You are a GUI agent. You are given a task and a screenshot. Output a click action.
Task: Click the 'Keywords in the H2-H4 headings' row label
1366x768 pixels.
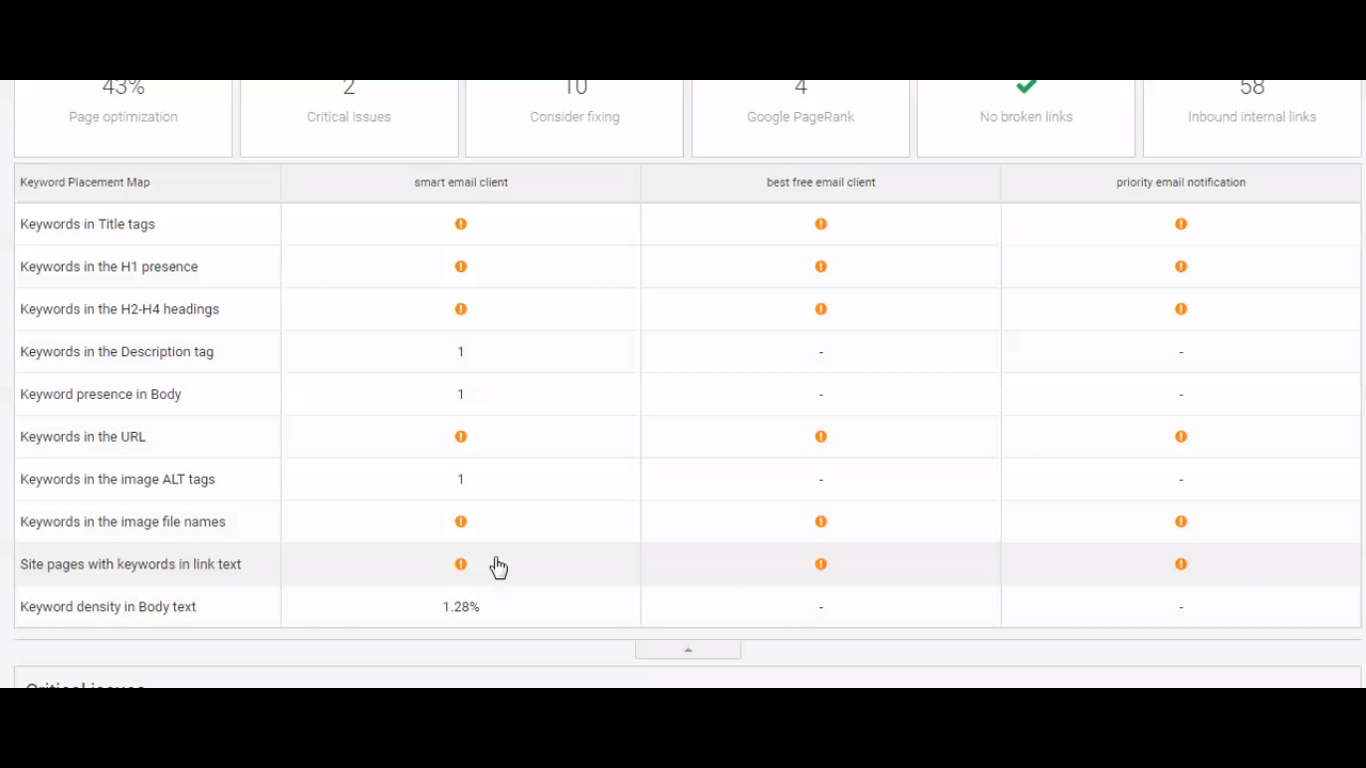click(x=120, y=309)
